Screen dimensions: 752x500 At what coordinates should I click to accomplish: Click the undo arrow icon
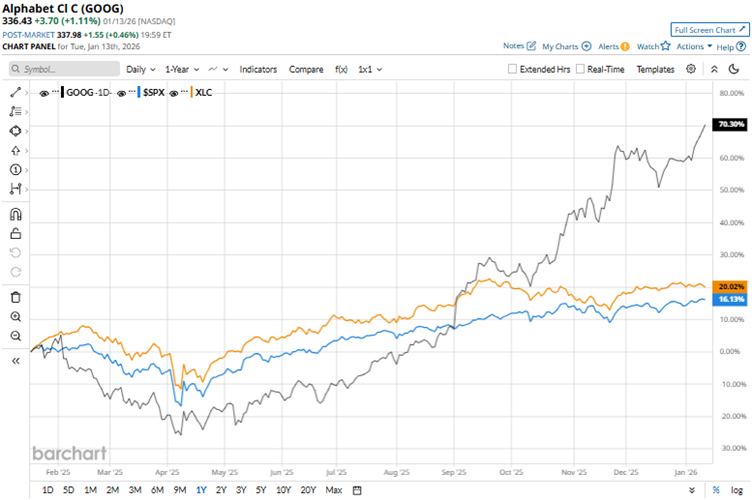pos(15,253)
